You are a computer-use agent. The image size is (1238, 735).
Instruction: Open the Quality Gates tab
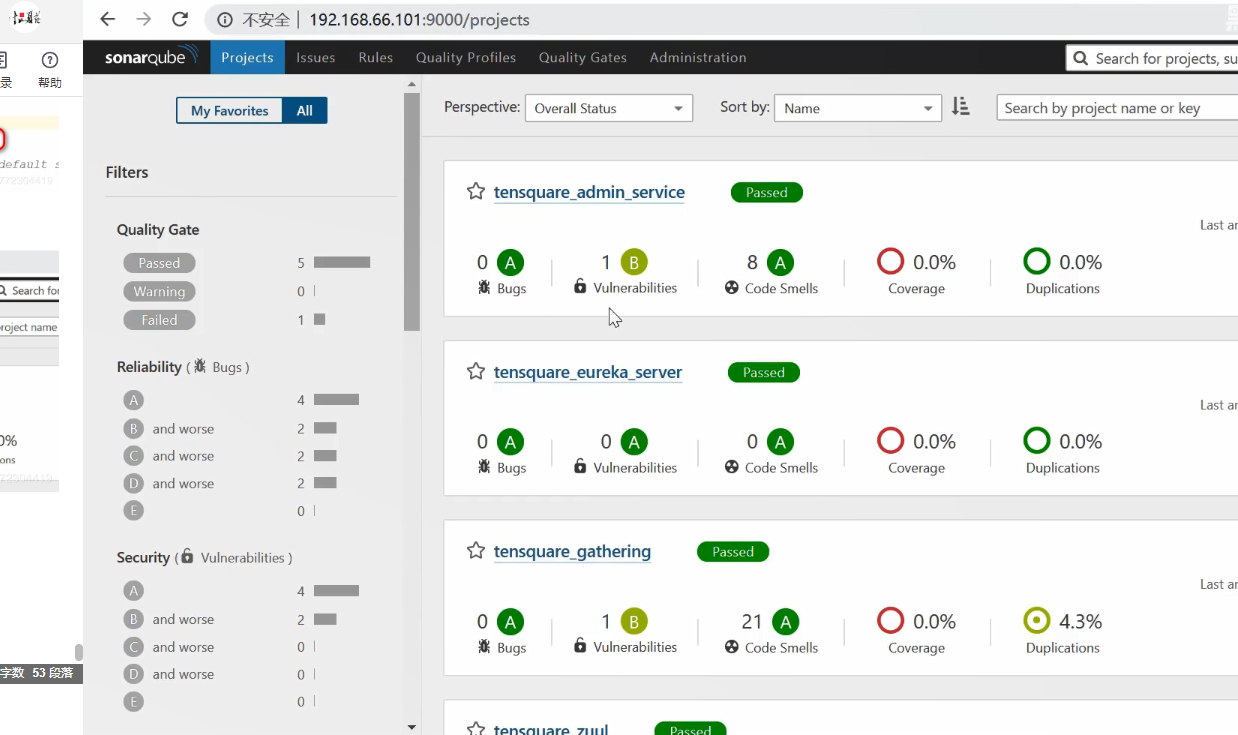pos(583,57)
